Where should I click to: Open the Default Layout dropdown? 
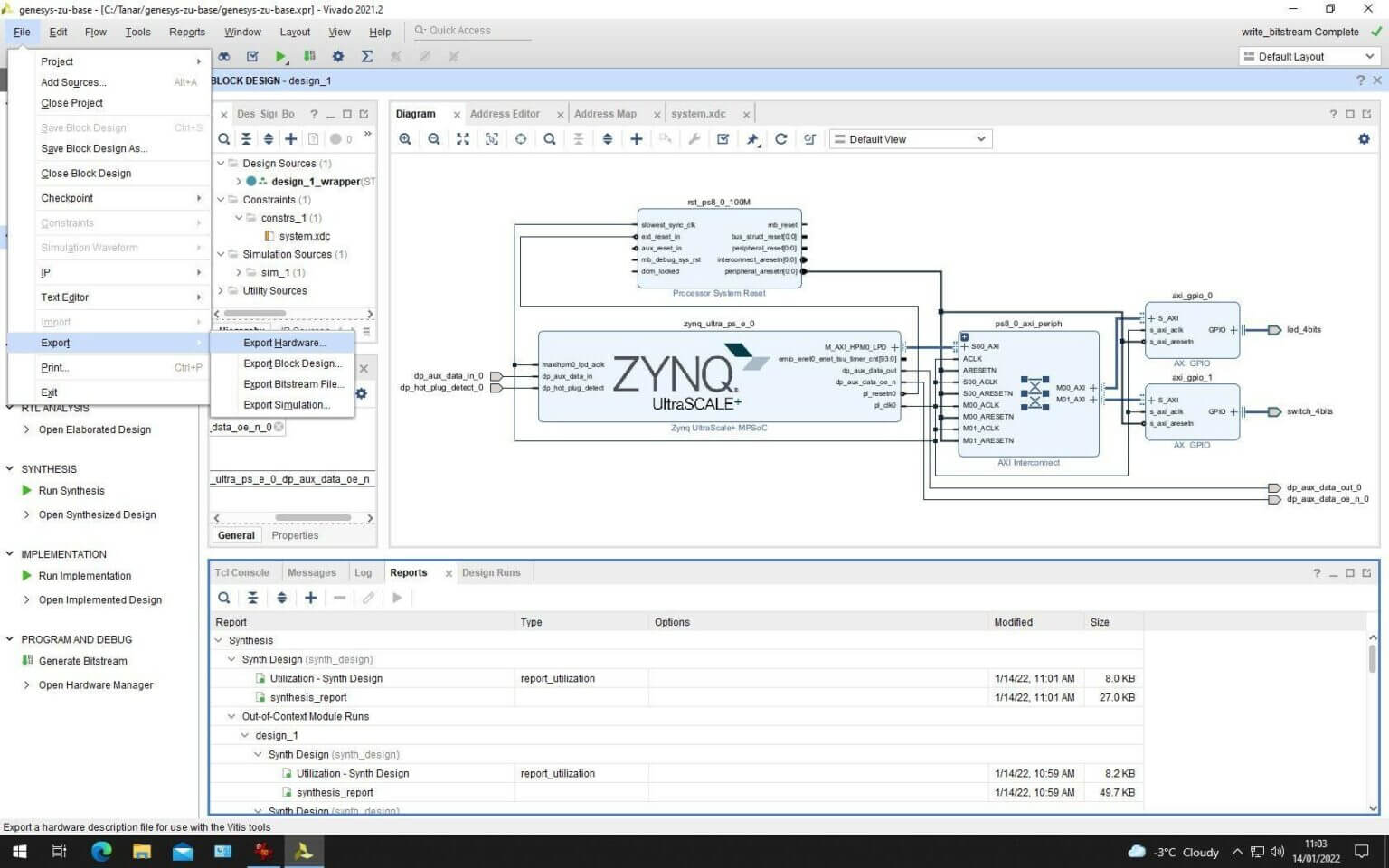coord(1307,56)
